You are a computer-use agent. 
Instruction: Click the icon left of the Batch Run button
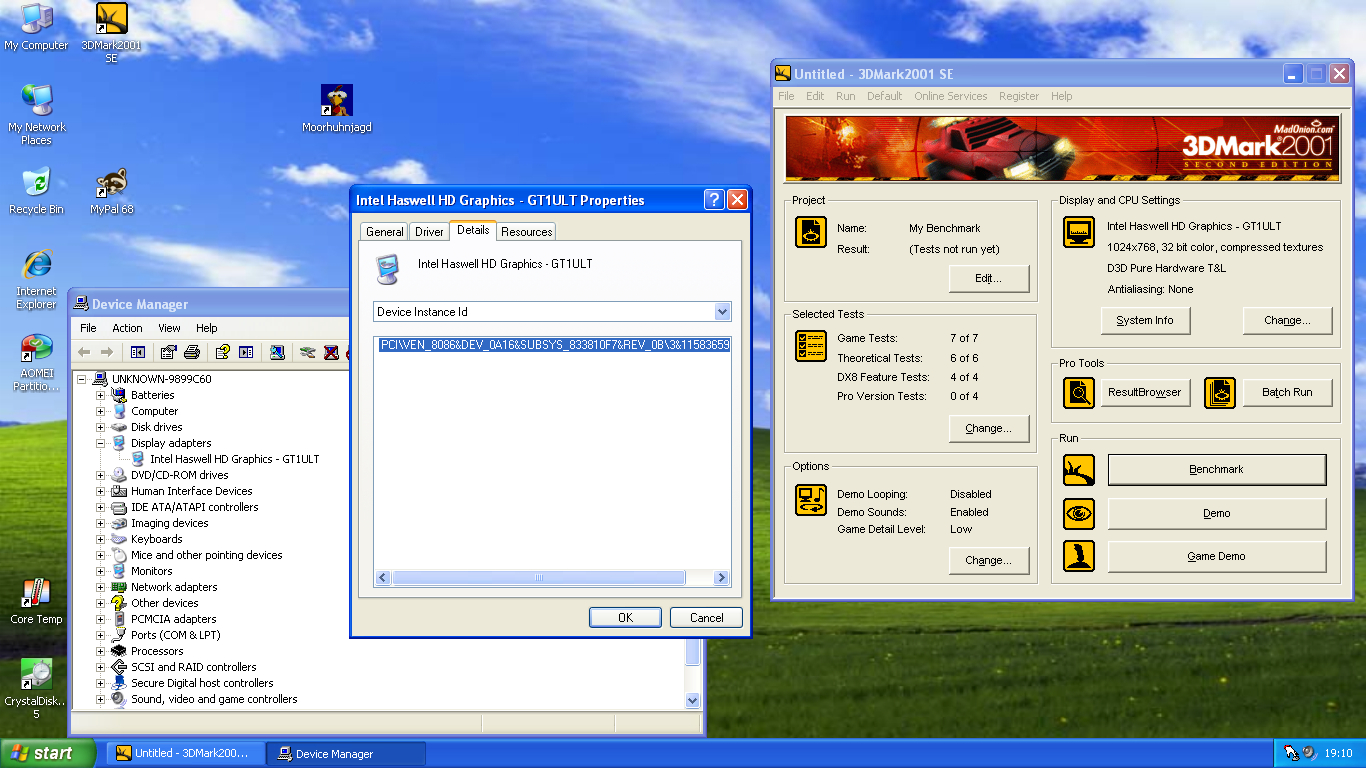(x=1220, y=393)
